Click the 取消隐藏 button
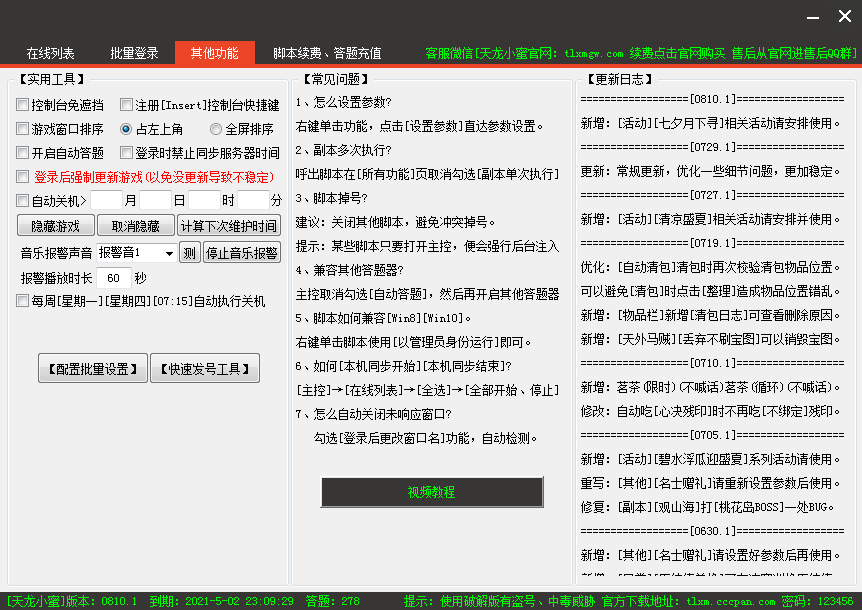Screen dimensions: 862x610 (x=136, y=226)
